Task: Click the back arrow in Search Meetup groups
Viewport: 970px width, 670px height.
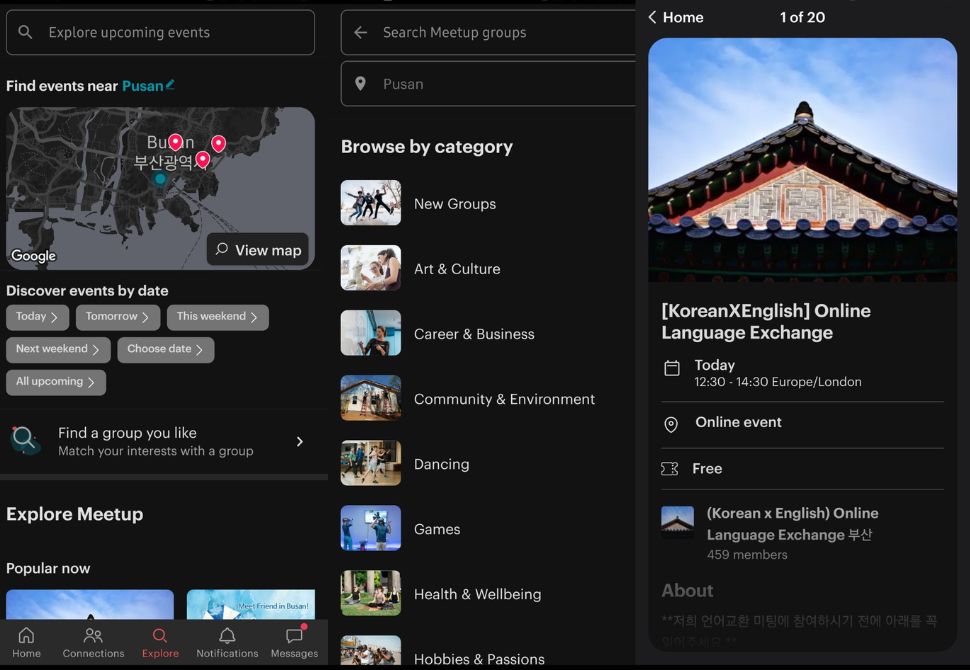Action: pyautogui.click(x=361, y=32)
